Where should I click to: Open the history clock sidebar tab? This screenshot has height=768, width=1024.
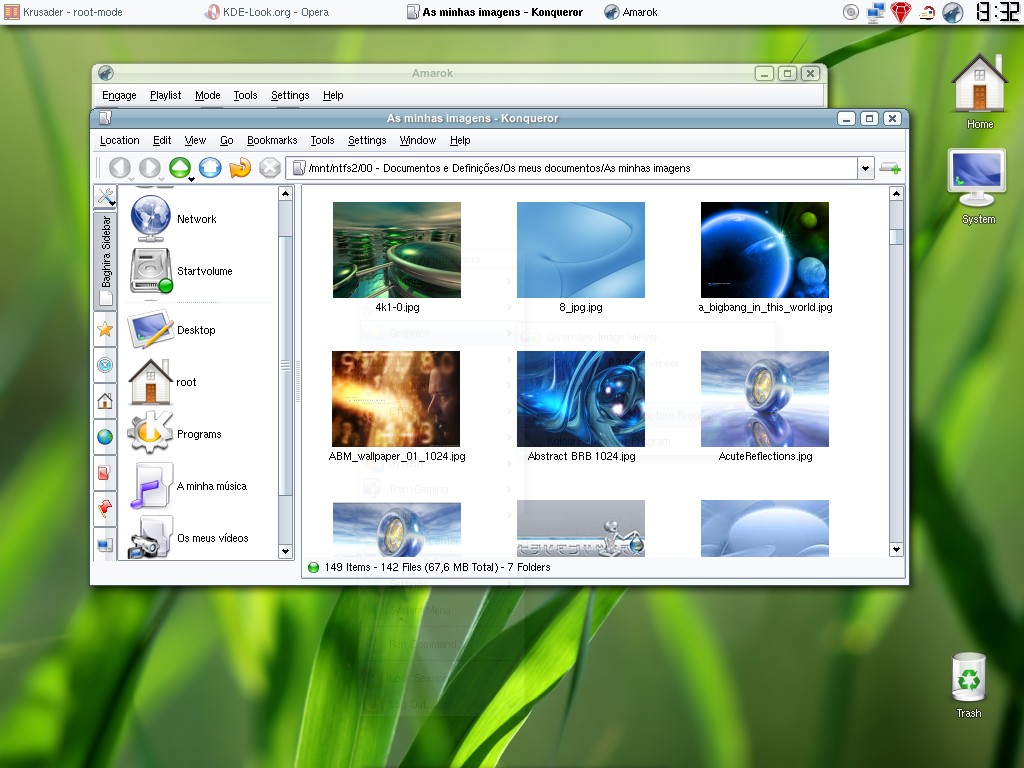pos(105,365)
